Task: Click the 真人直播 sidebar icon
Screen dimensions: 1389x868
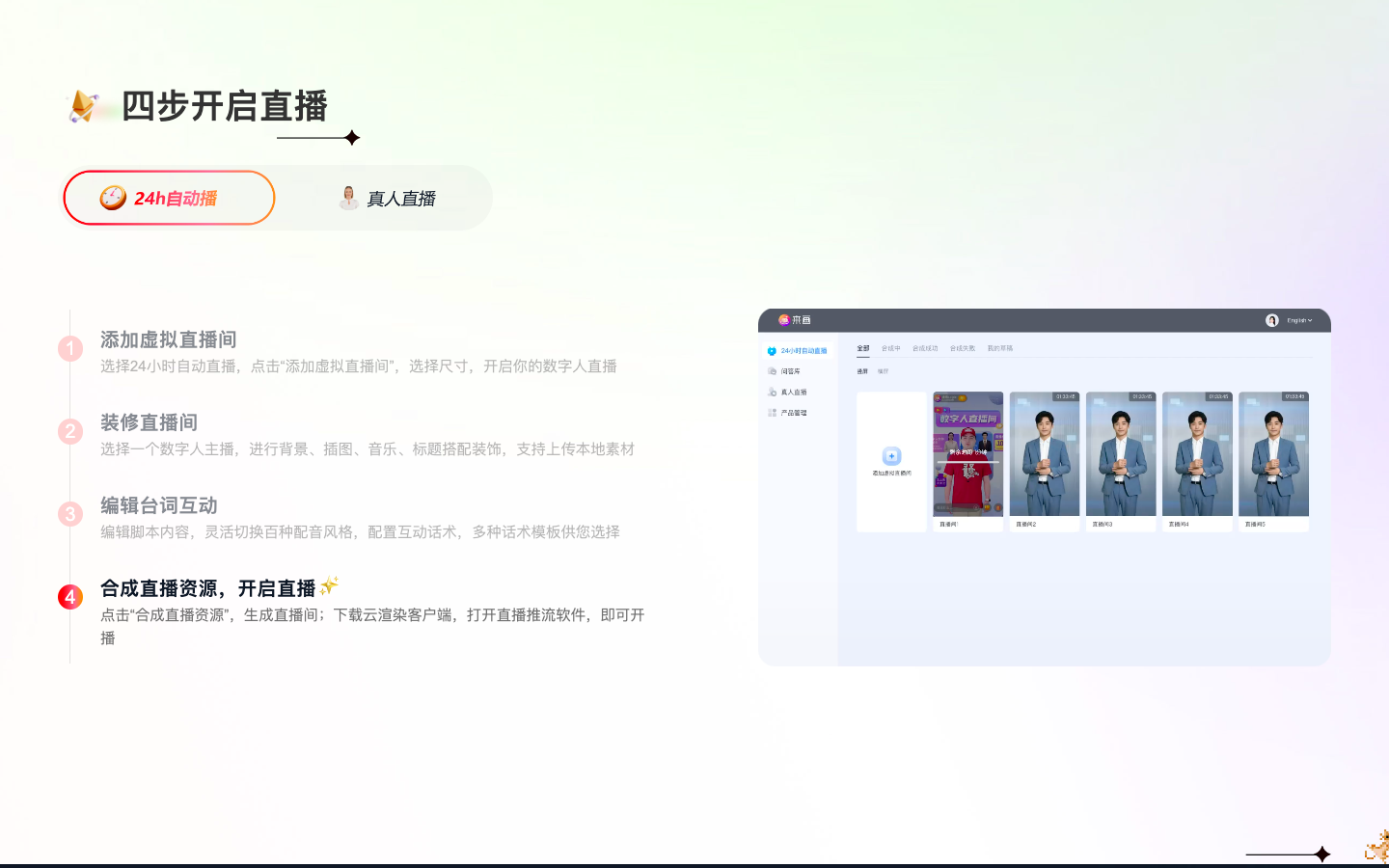Action: point(772,393)
